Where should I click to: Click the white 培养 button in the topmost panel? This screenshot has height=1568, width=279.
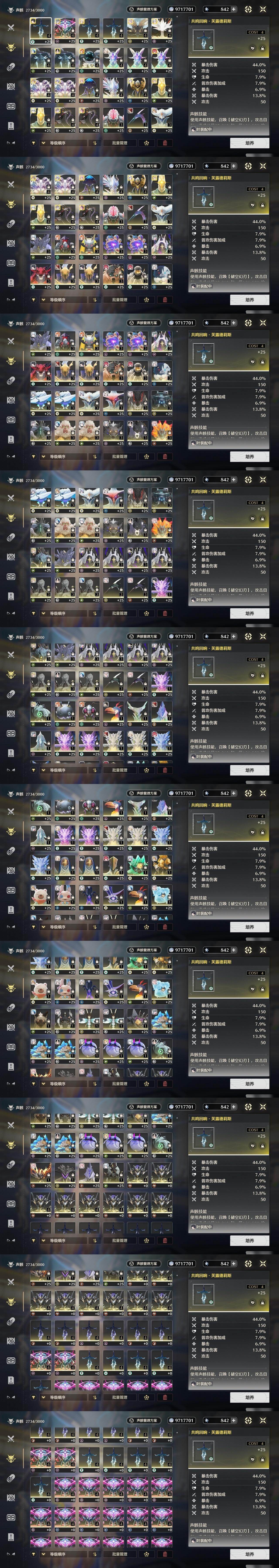pyautogui.click(x=250, y=143)
